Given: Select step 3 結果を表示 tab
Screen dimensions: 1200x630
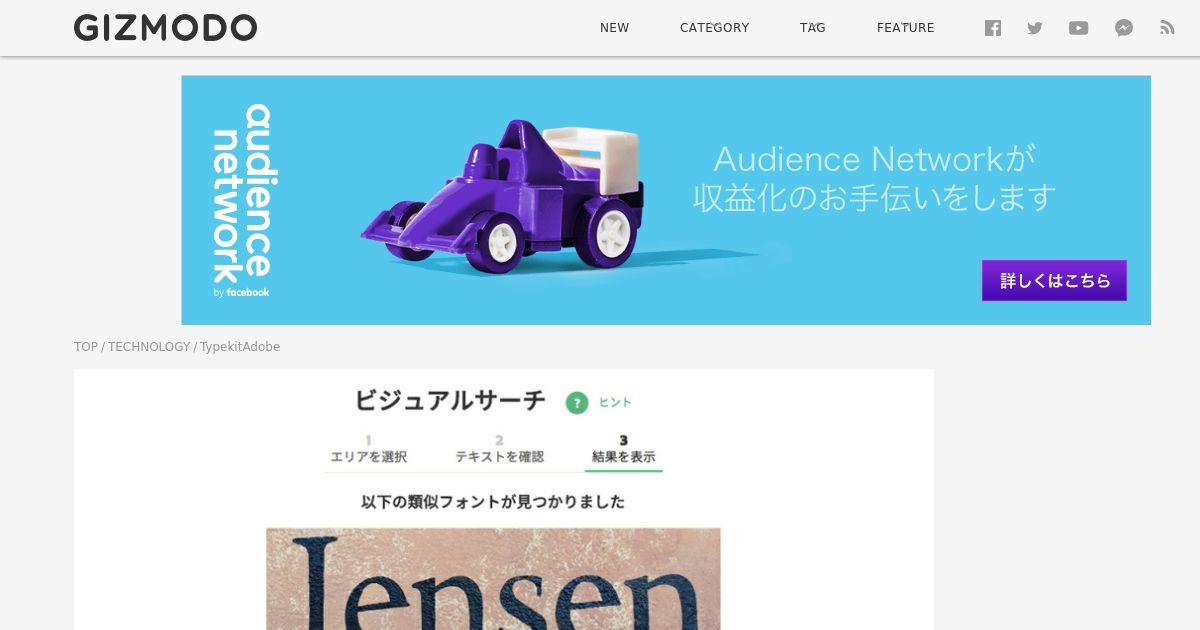Looking at the screenshot, I should point(623,451).
